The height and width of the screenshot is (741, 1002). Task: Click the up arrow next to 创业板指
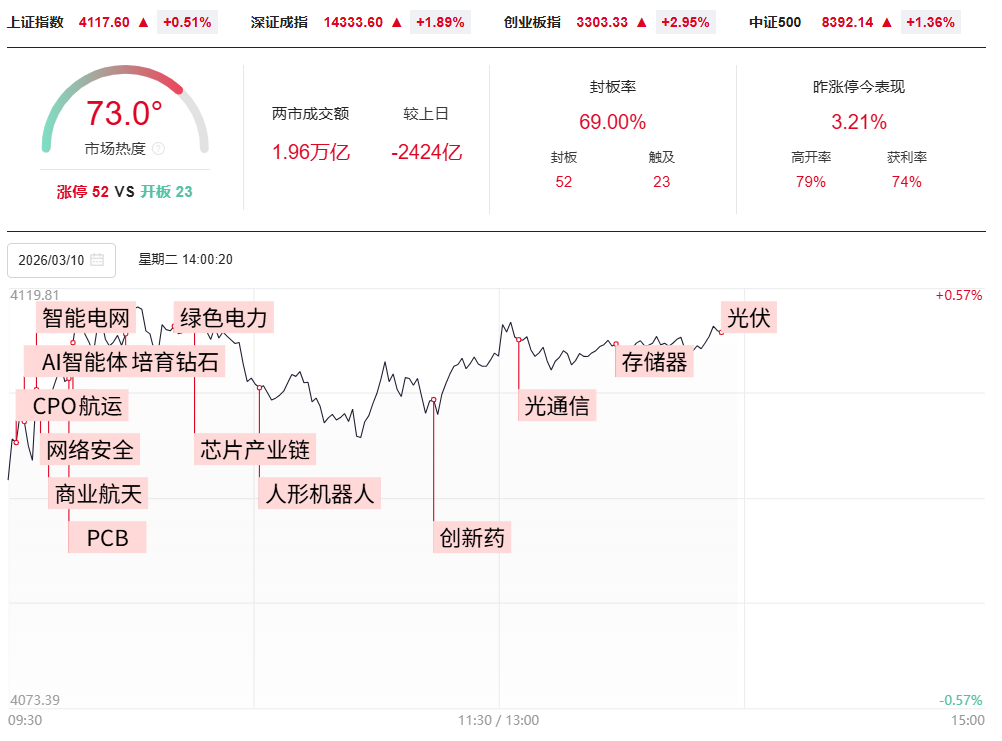(x=642, y=22)
